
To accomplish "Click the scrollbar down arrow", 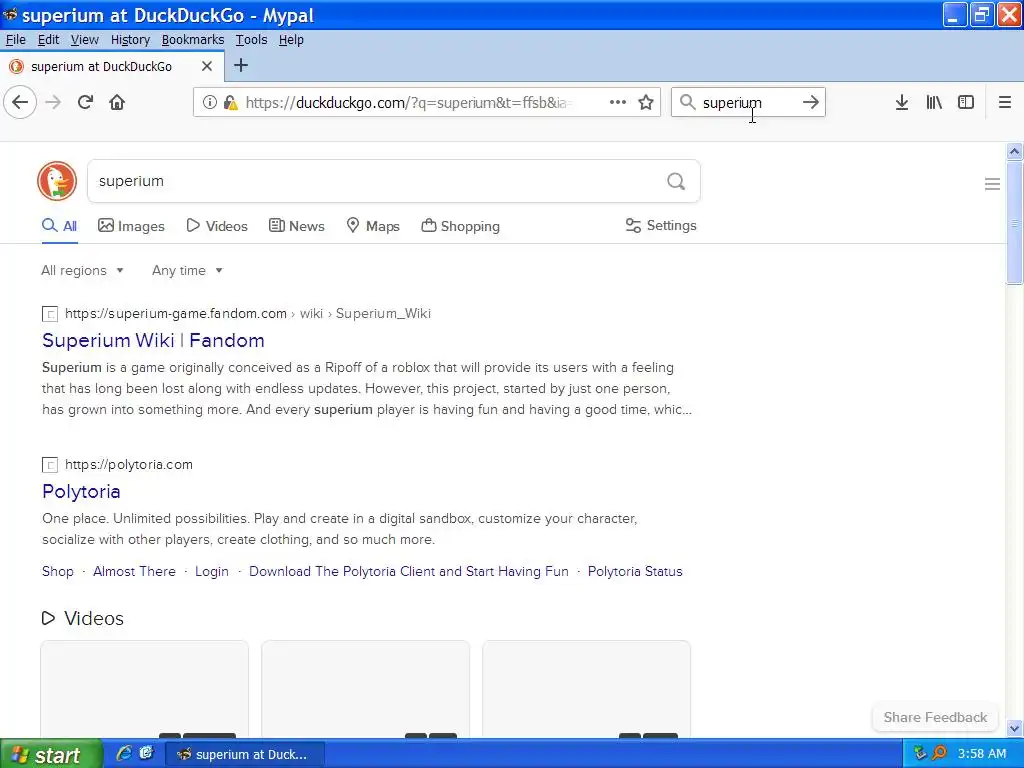I will pyautogui.click(x=1014, y=728).
